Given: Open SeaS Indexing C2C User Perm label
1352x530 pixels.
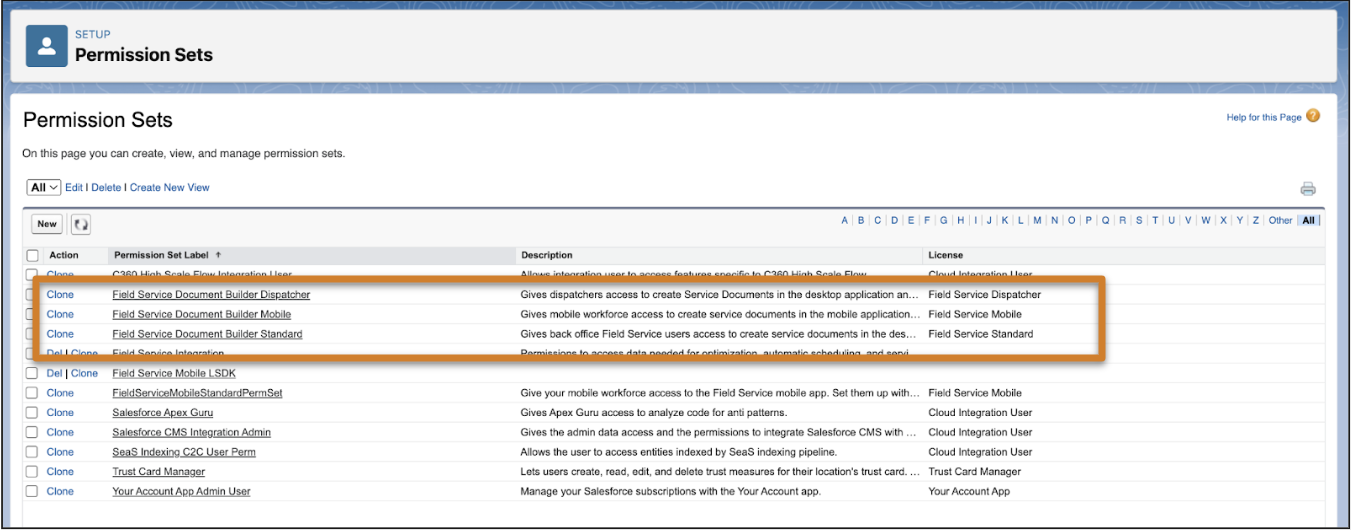Looking at the screenshot, I should pyautogui.click(x=184, y=452).
